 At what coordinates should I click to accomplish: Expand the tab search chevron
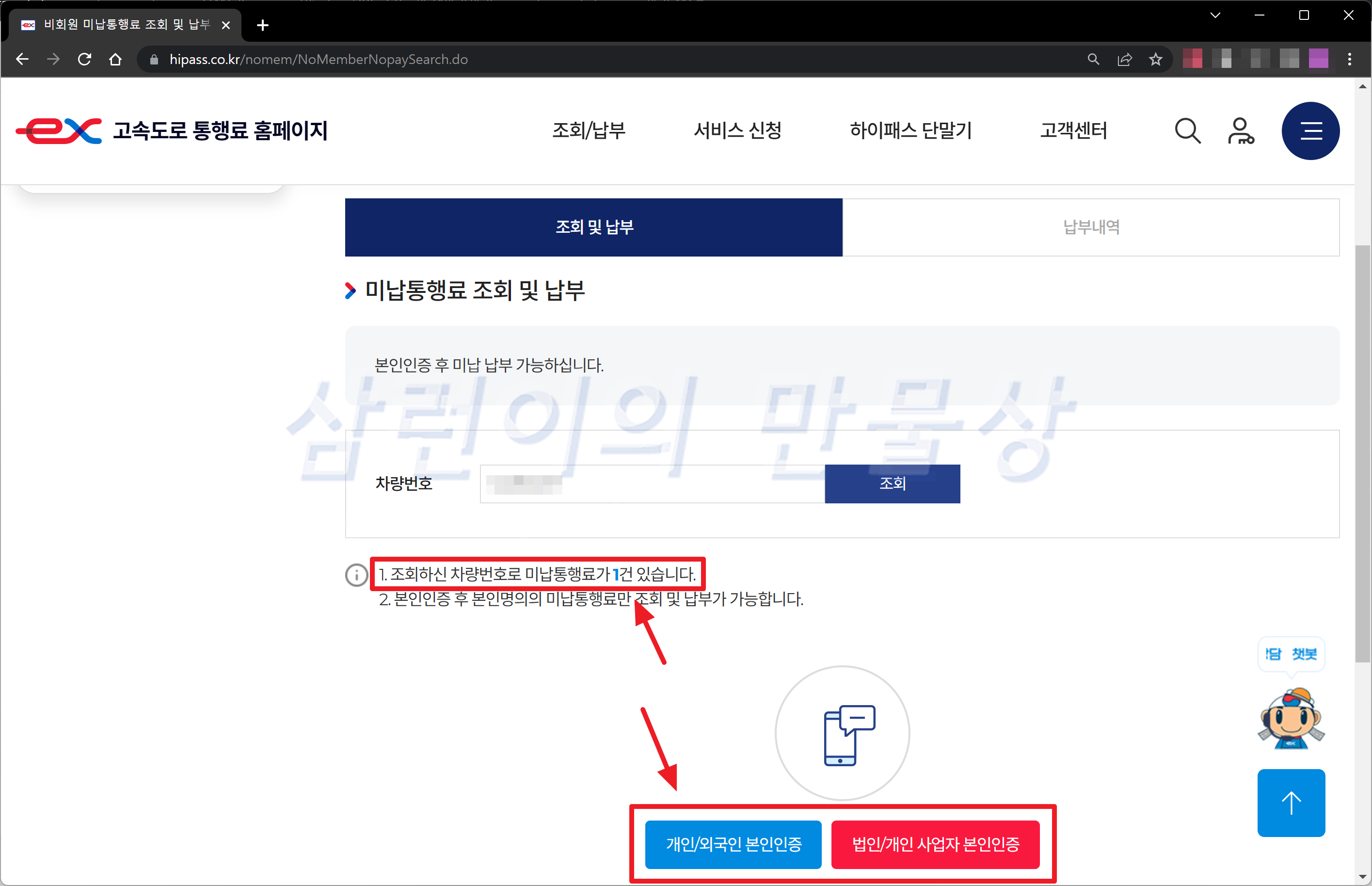pos(1215,16)
